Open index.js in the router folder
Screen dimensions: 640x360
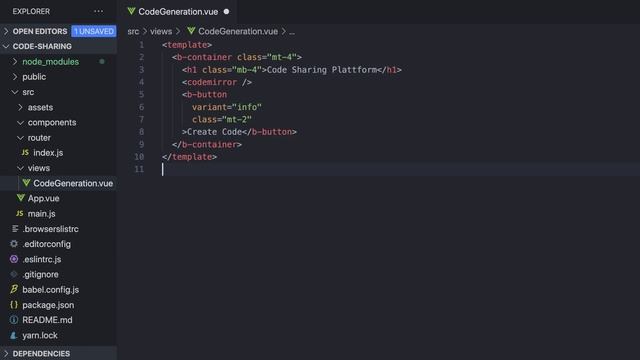click(48, 153)
